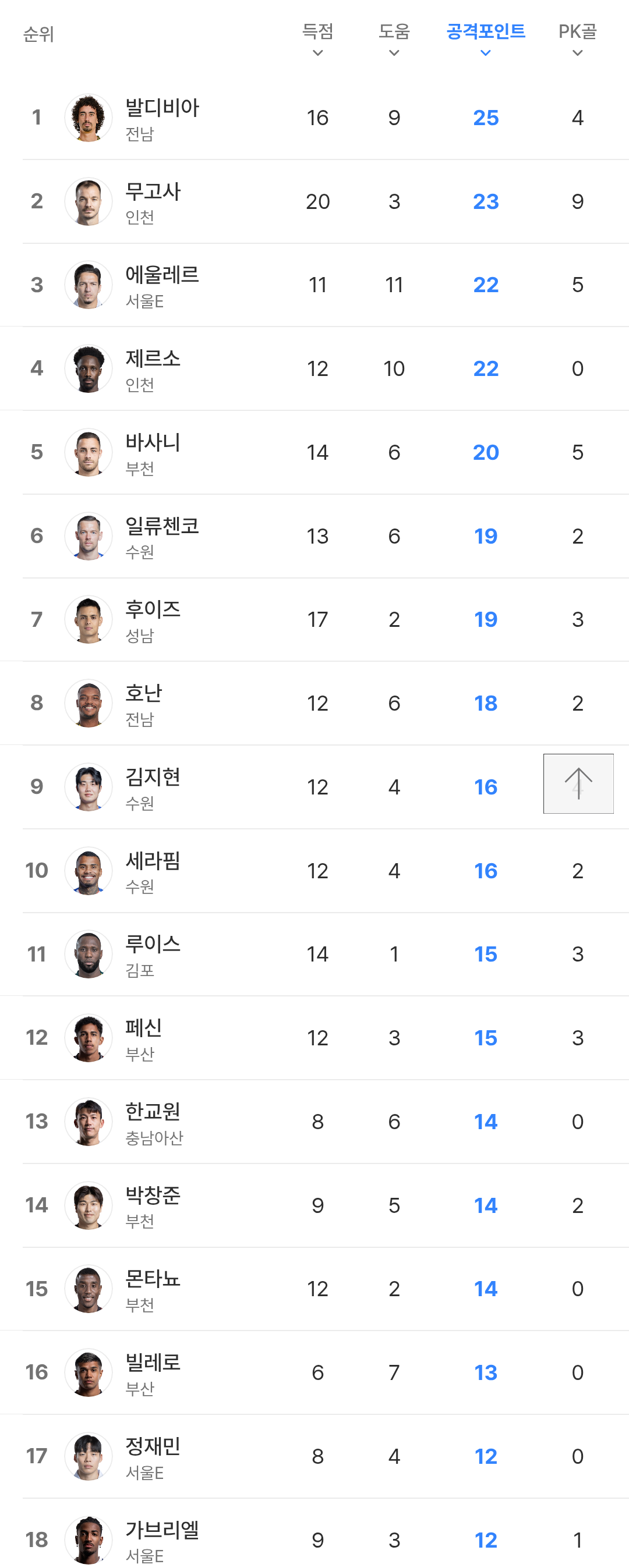Select the 공격포인트 sort header
This screenshot has height=1568, width=629.
[x=485, y=31]
